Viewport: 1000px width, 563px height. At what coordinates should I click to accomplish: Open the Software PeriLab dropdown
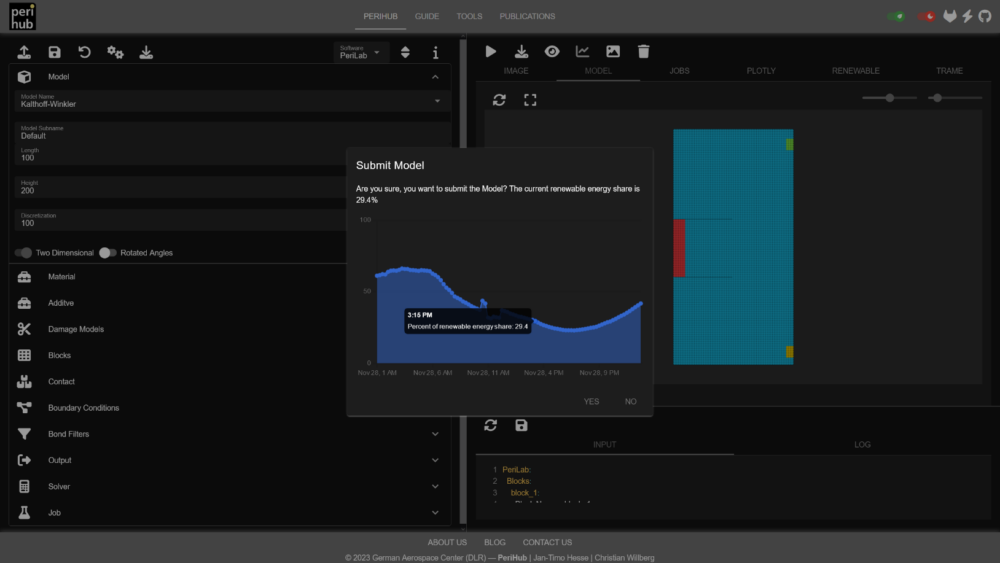[x=361, y=52]
